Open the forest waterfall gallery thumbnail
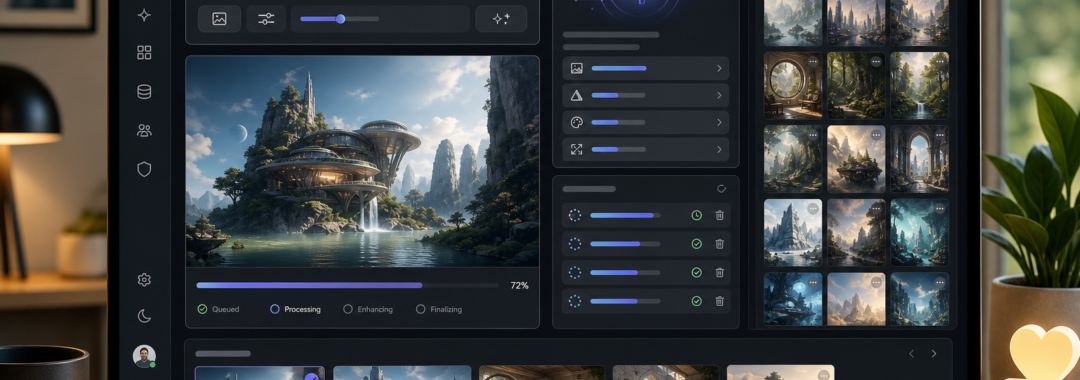The image size is (1080, 380). [x=920, y=85]
